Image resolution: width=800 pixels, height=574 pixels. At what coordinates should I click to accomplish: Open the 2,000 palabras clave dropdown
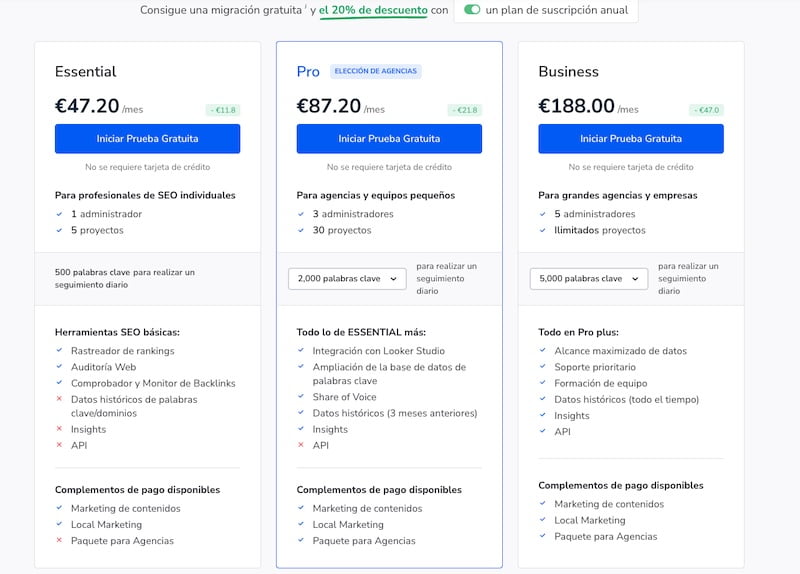click(346, 279)
